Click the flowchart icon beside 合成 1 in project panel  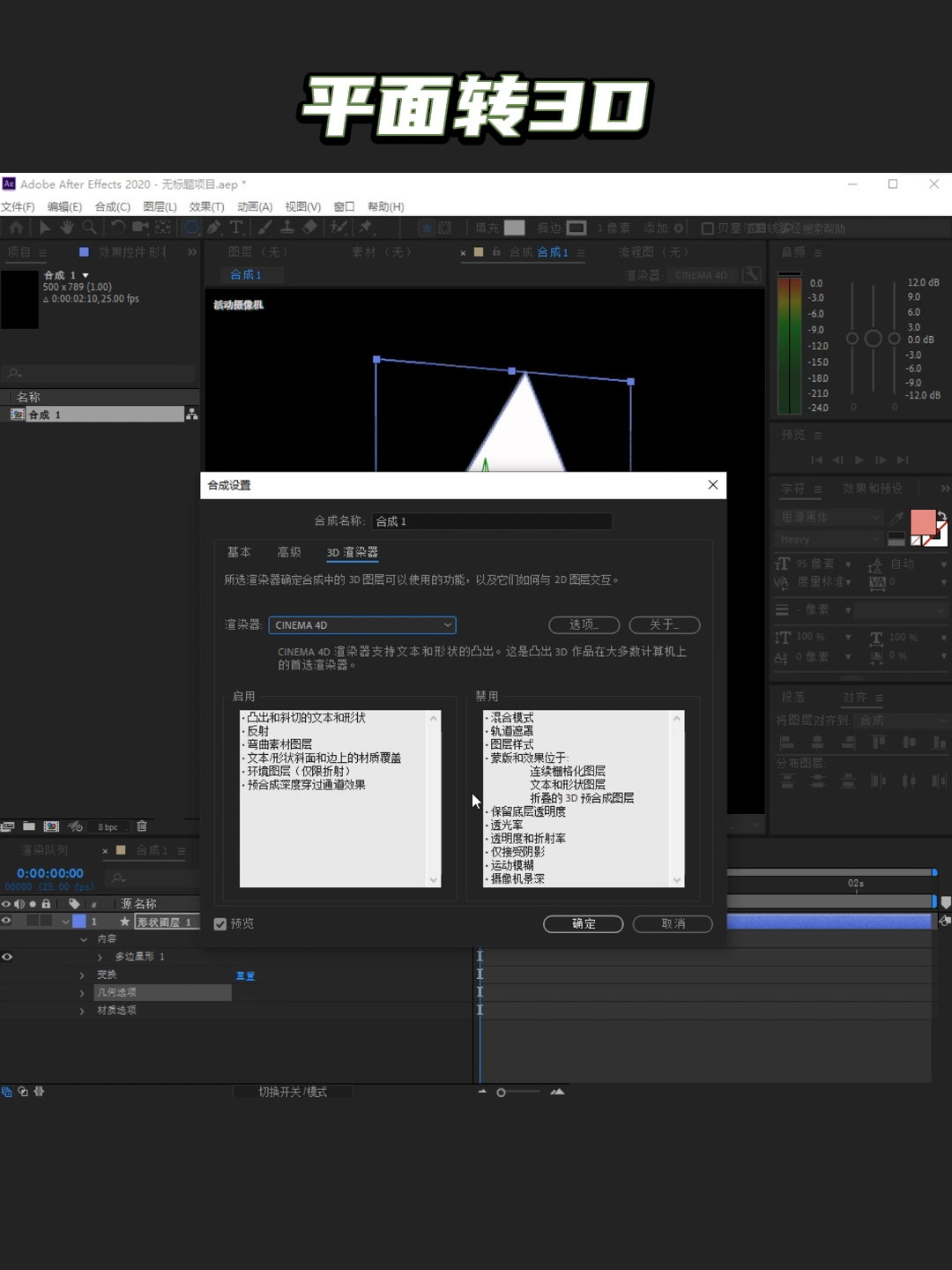[191, 415]
